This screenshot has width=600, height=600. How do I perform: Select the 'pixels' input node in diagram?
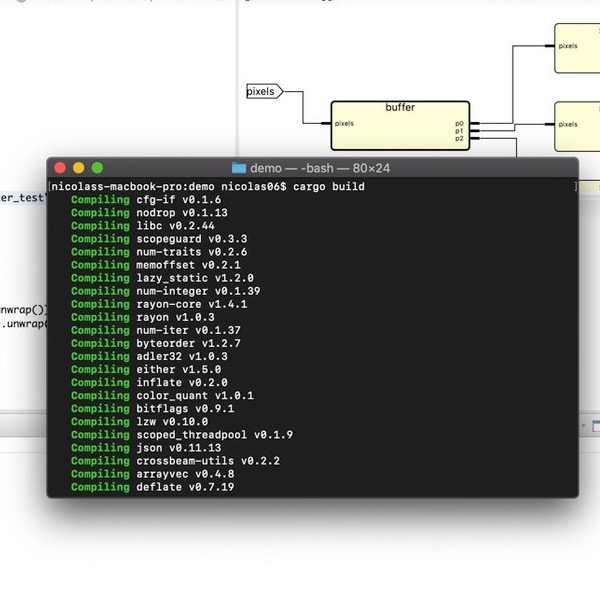262,92
